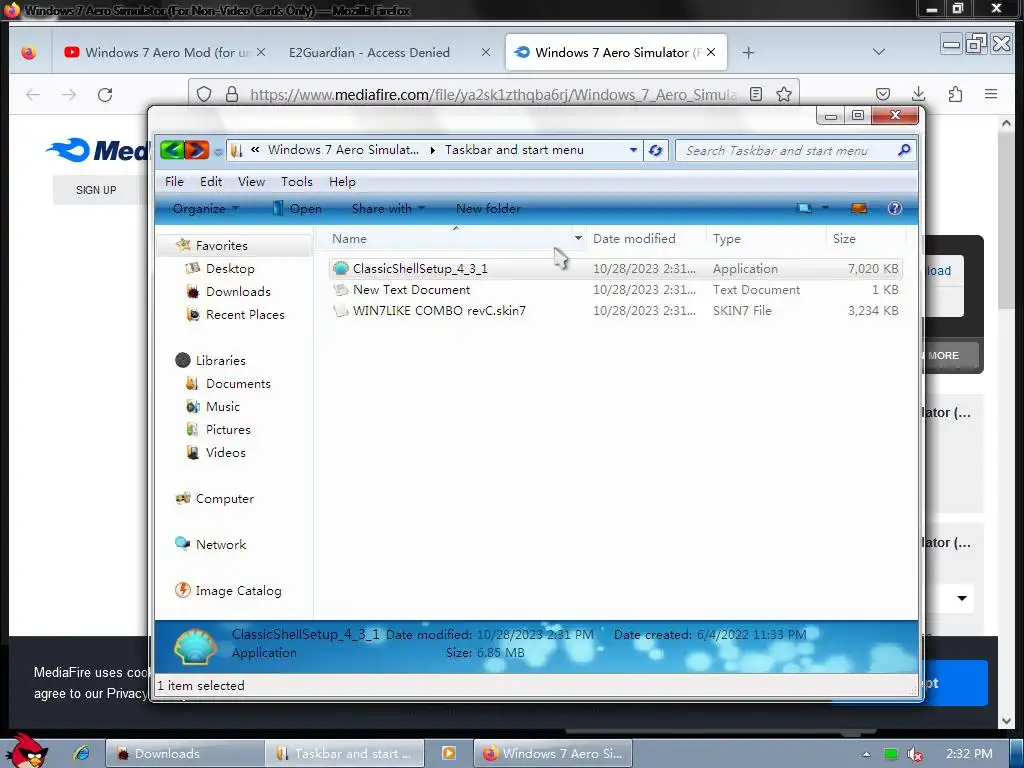Open the Tools menu in Explorer
Viewport: 1024px width, 768px height.
296,182
